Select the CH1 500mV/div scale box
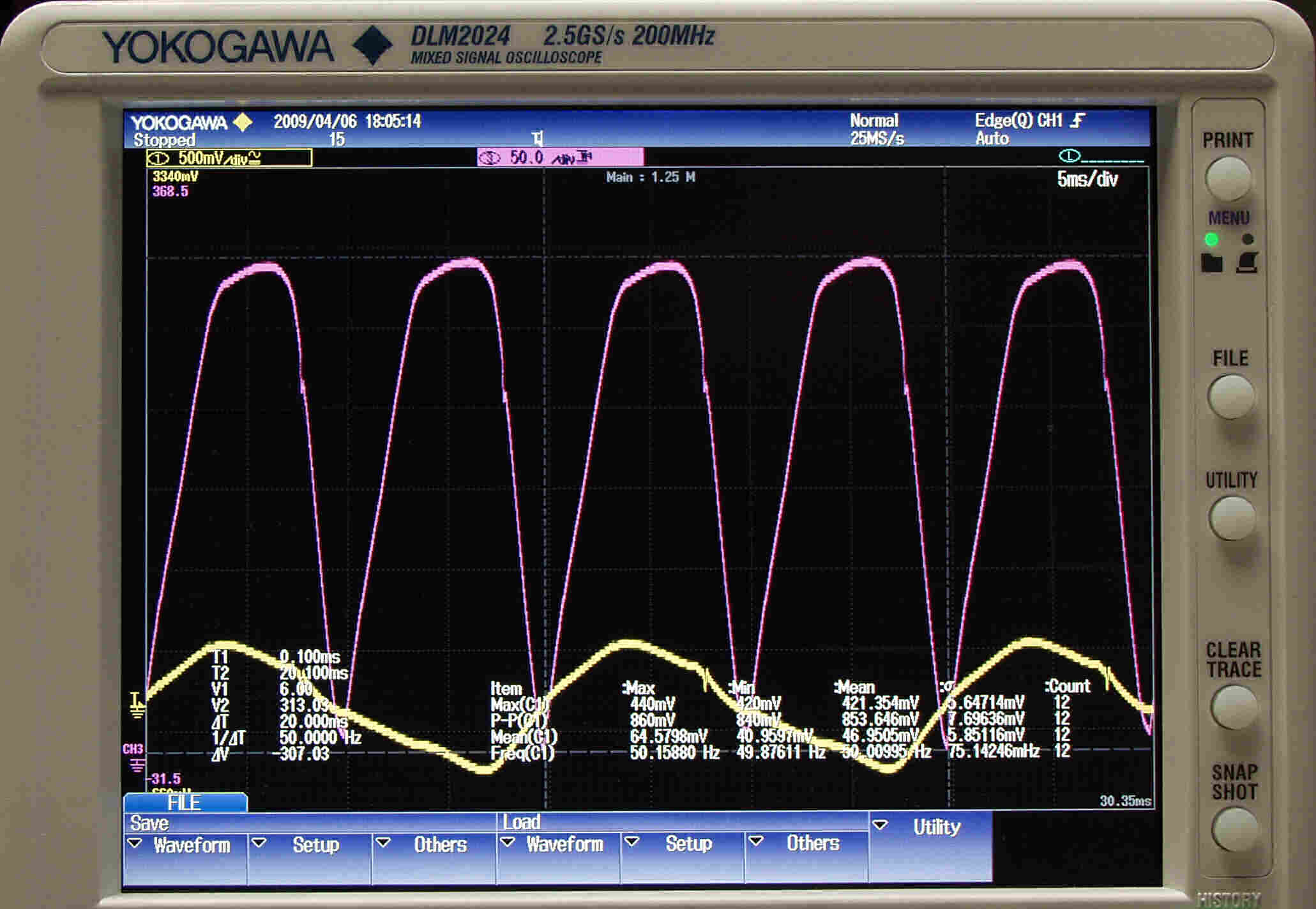This screenshot has height=909, width=1316. point(229,158)
